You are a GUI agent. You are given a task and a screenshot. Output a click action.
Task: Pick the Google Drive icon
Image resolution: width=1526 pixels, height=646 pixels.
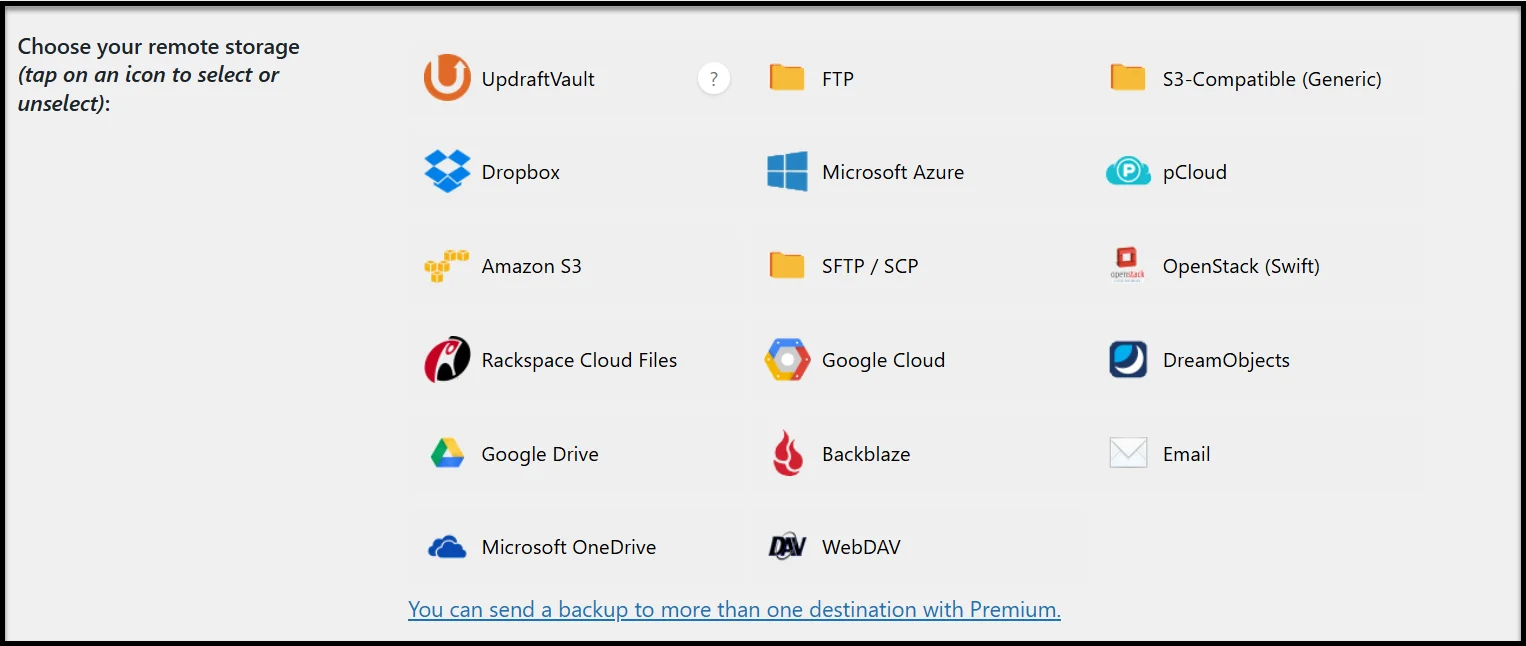(x=447, y=454)
